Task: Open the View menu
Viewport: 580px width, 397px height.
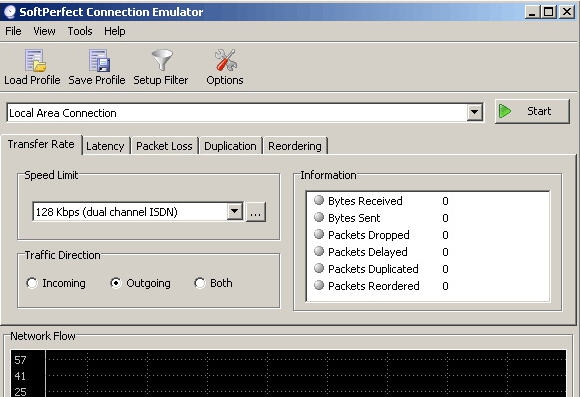Action: coord(44,31)
